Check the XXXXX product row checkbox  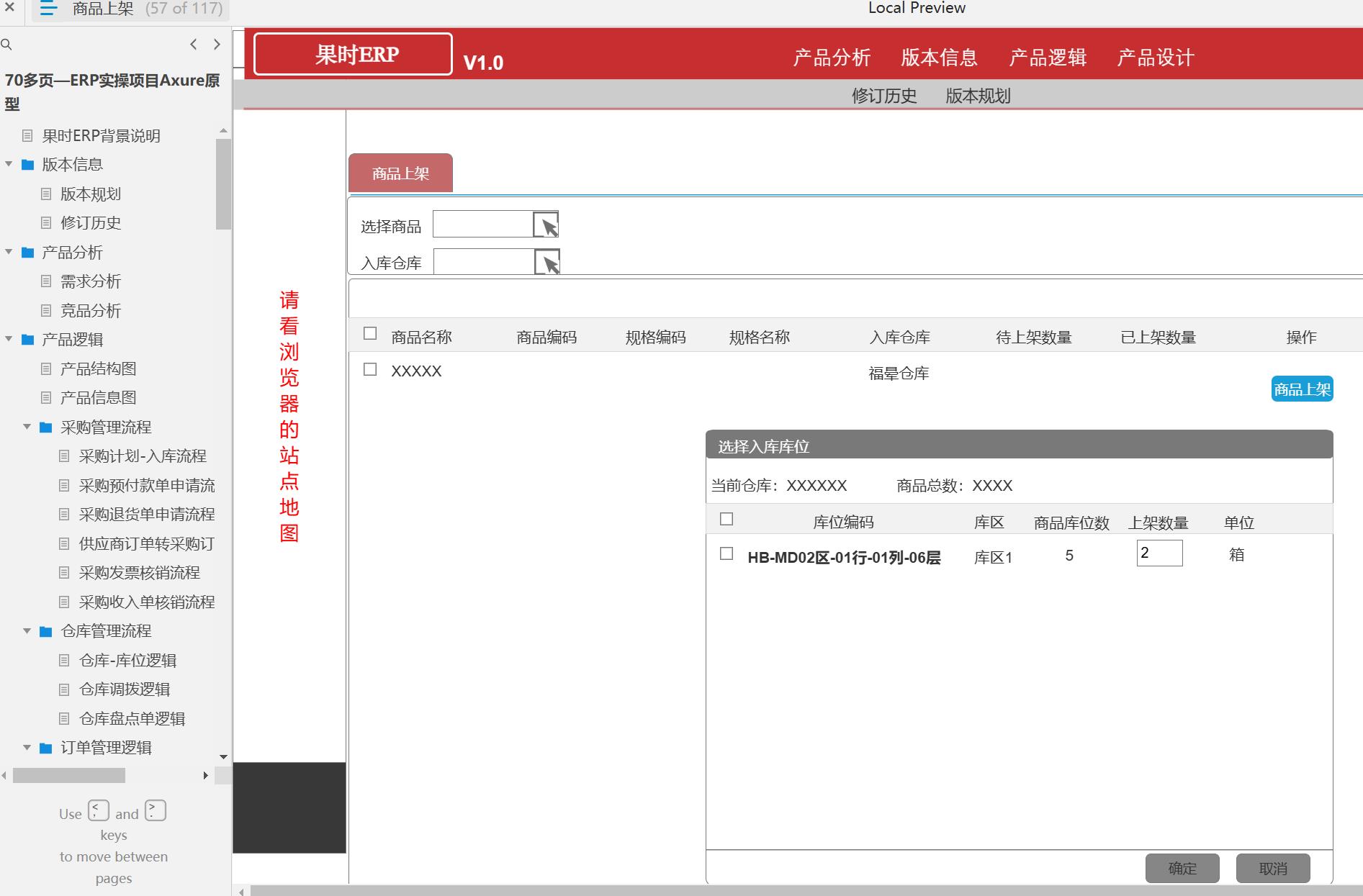(370, 369)
